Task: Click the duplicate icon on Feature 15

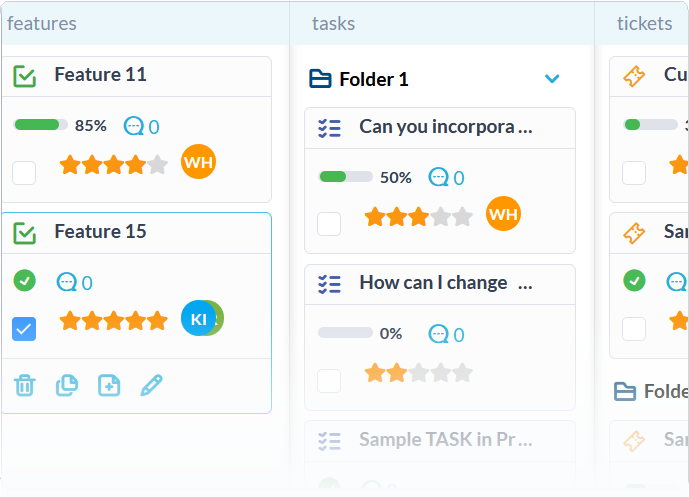Action: coord(67,386)
